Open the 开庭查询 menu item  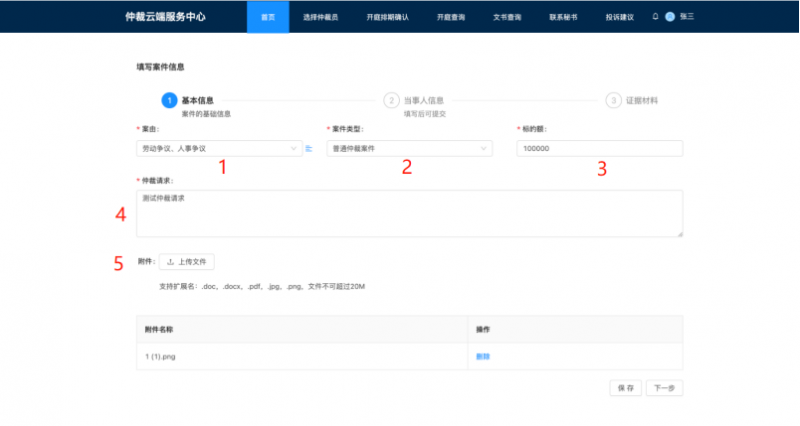coord(451,17)
